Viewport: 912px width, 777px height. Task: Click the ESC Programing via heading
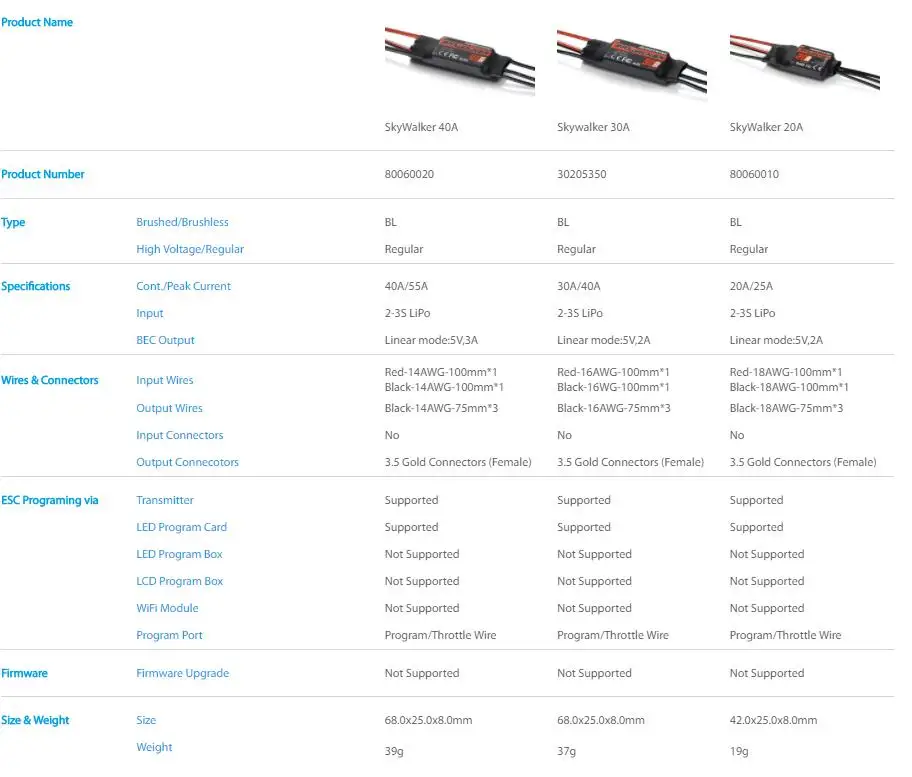(49, 500)
